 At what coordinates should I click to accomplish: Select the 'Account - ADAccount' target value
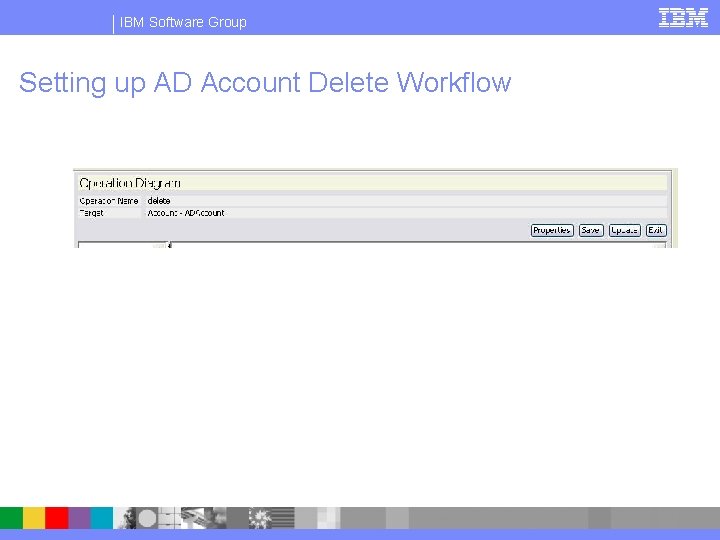pyautogui.click(x=186, y=213)
